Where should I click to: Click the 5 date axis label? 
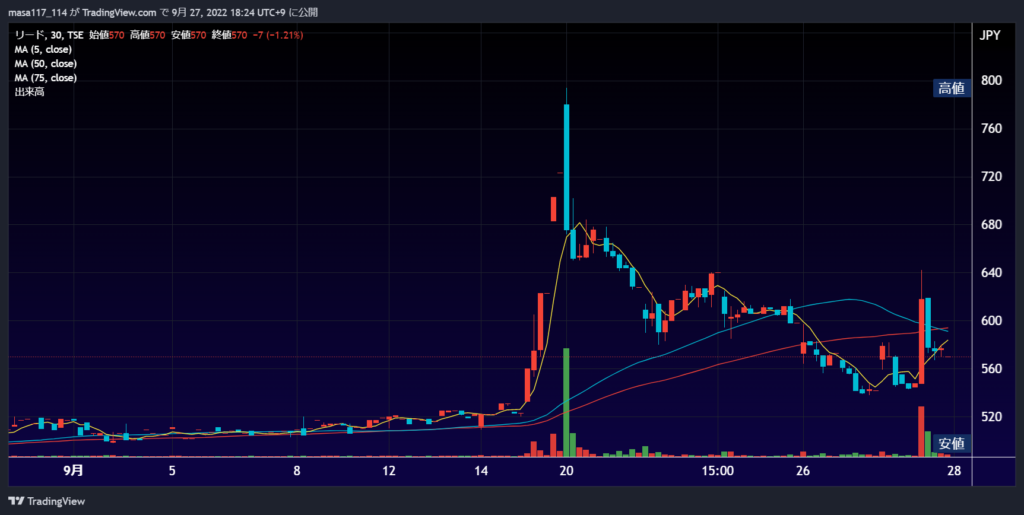click(x=172, y=471)
